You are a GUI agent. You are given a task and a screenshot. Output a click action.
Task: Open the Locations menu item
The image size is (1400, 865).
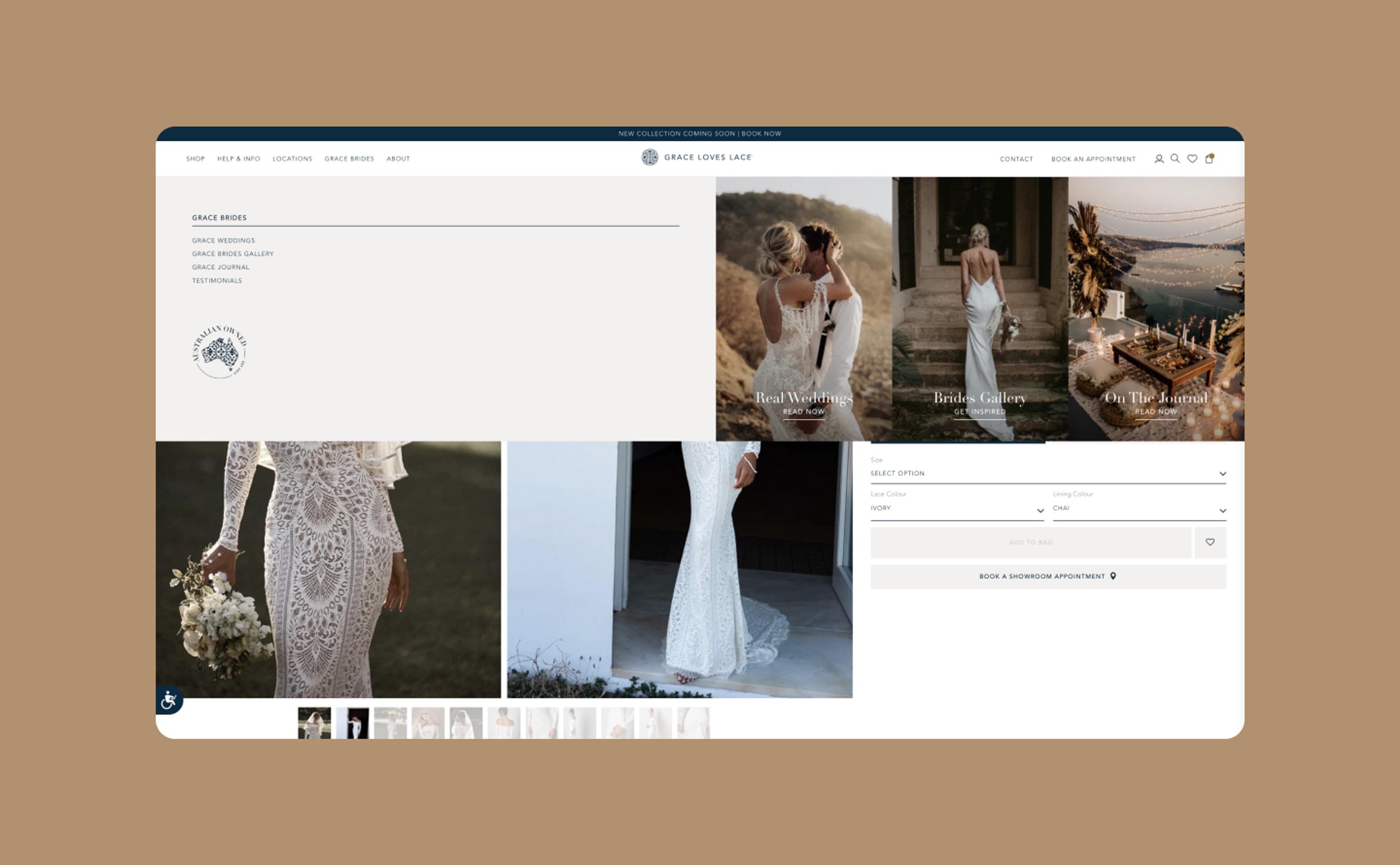pos(292,159)
